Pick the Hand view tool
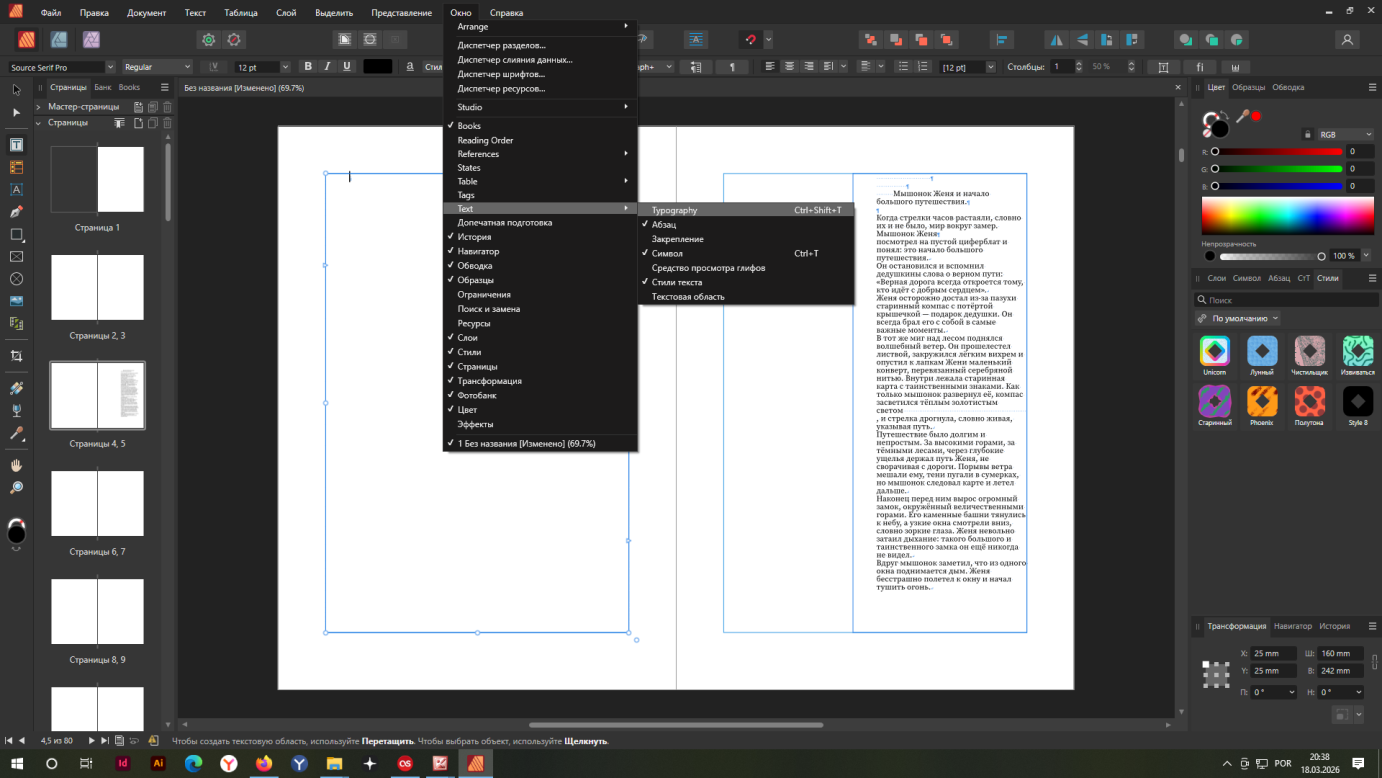This screenshot has width=1382, height=778. (16, 465)
